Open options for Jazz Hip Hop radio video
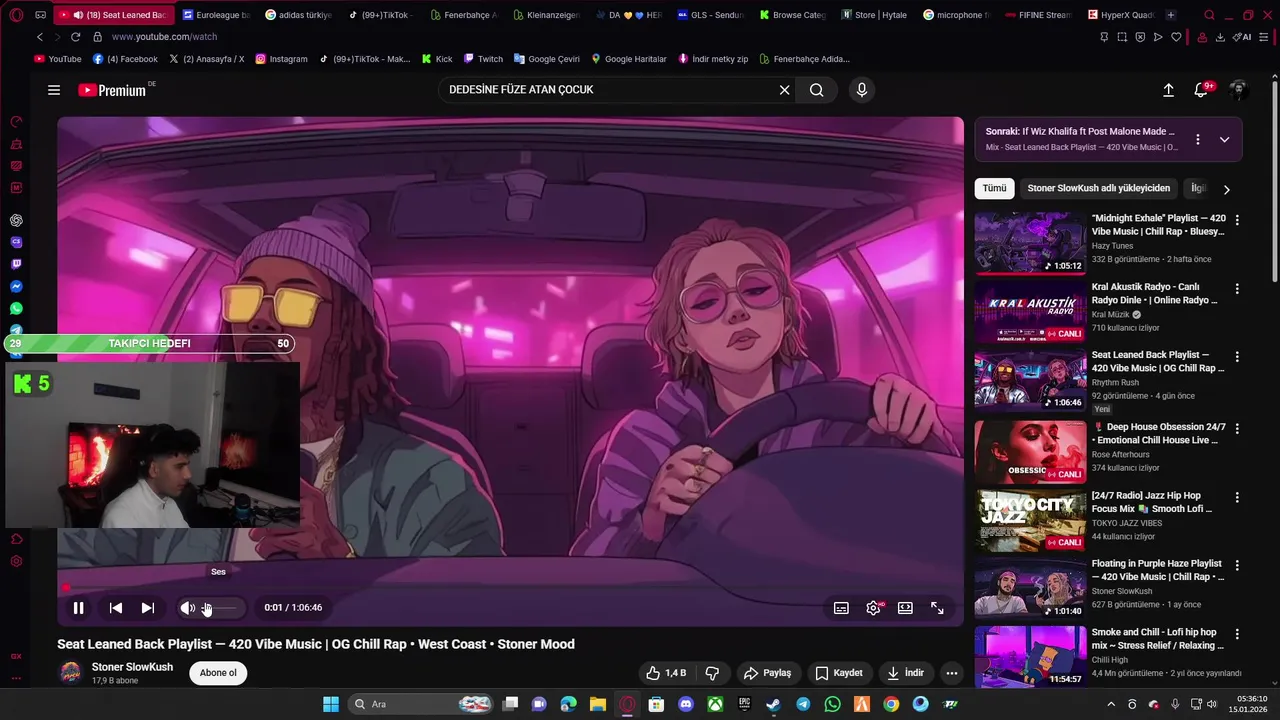1280x720 pixels. pos(1237,497)
